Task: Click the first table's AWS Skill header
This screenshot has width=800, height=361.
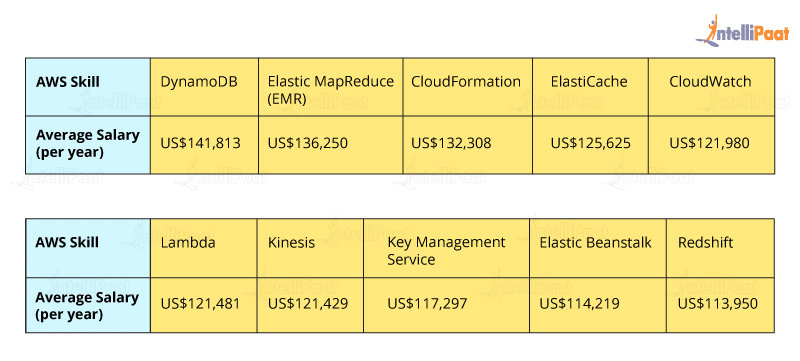Action: [x=88, y=87]
